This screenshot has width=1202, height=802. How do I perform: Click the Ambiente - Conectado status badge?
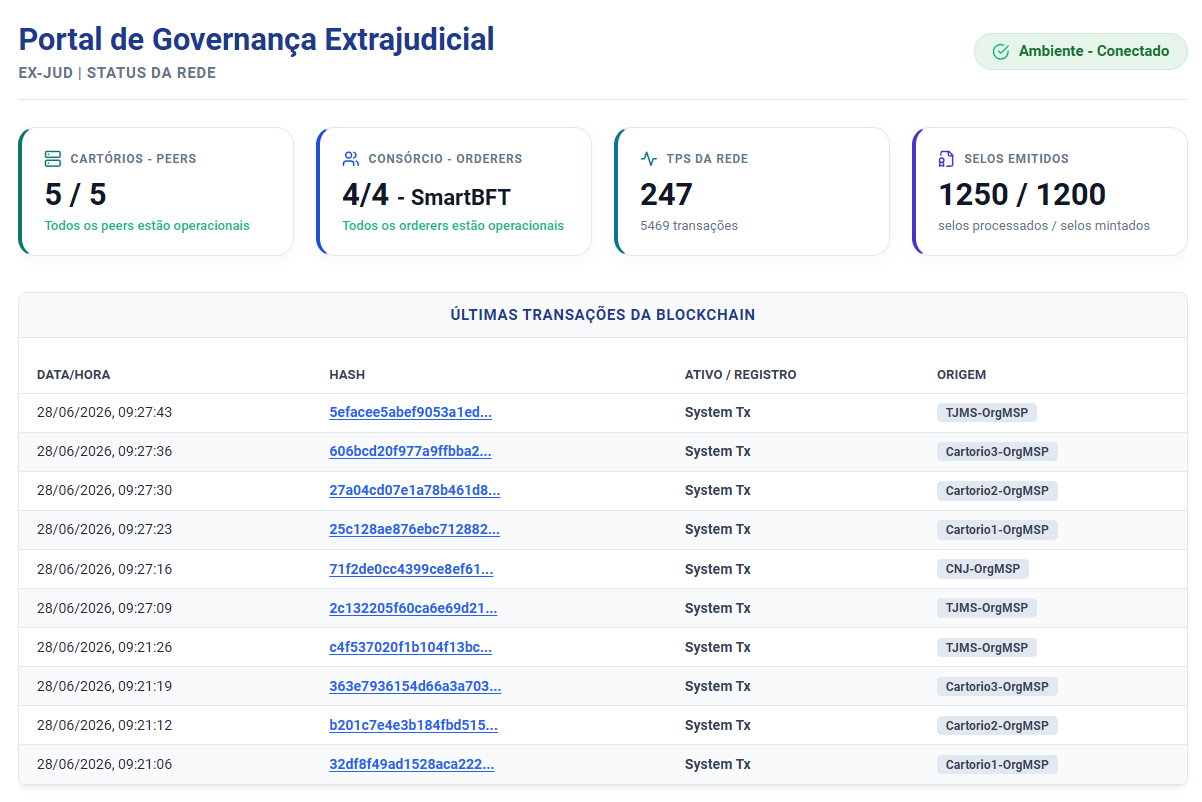coord(1081,51)
